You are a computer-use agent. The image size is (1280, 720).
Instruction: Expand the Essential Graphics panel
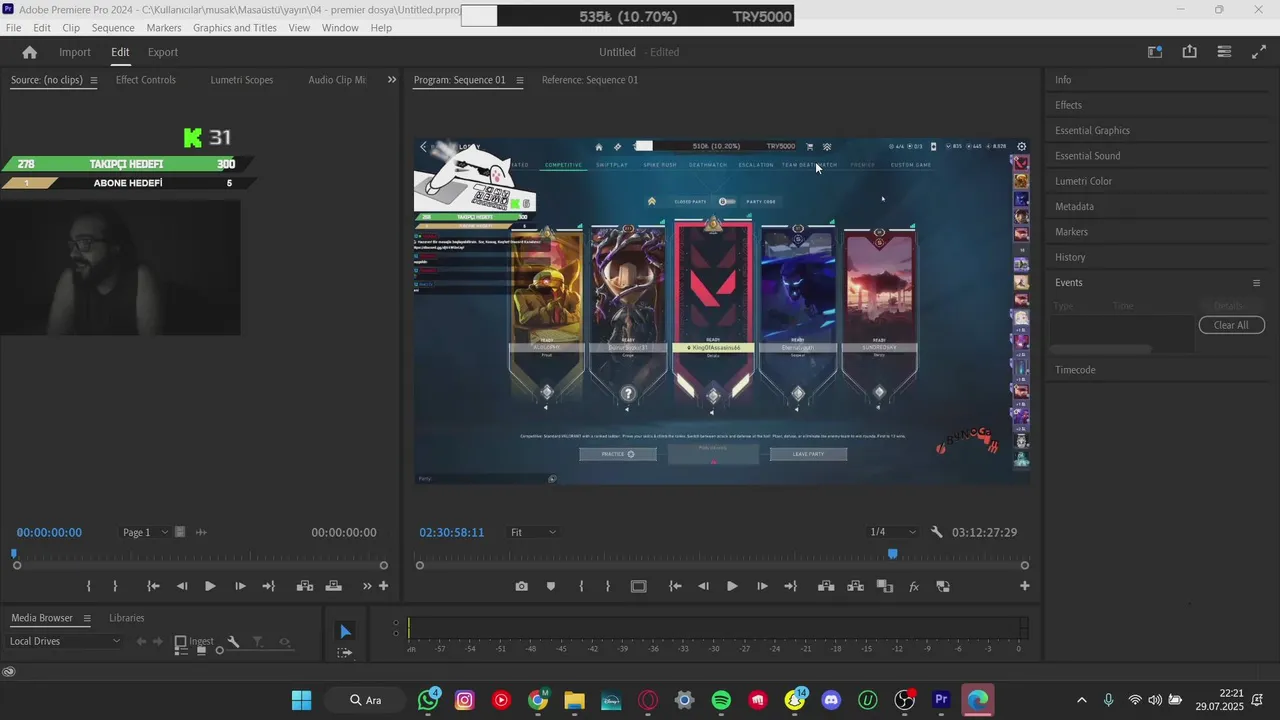1092,130
